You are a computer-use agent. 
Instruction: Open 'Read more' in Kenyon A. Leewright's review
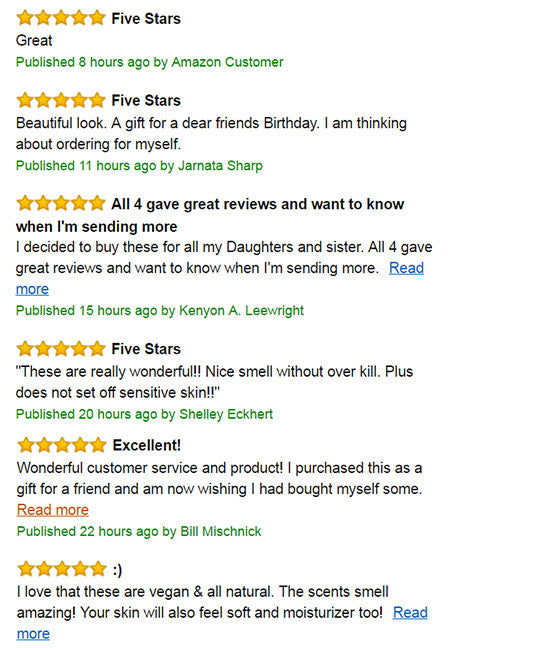coord(406,268)
